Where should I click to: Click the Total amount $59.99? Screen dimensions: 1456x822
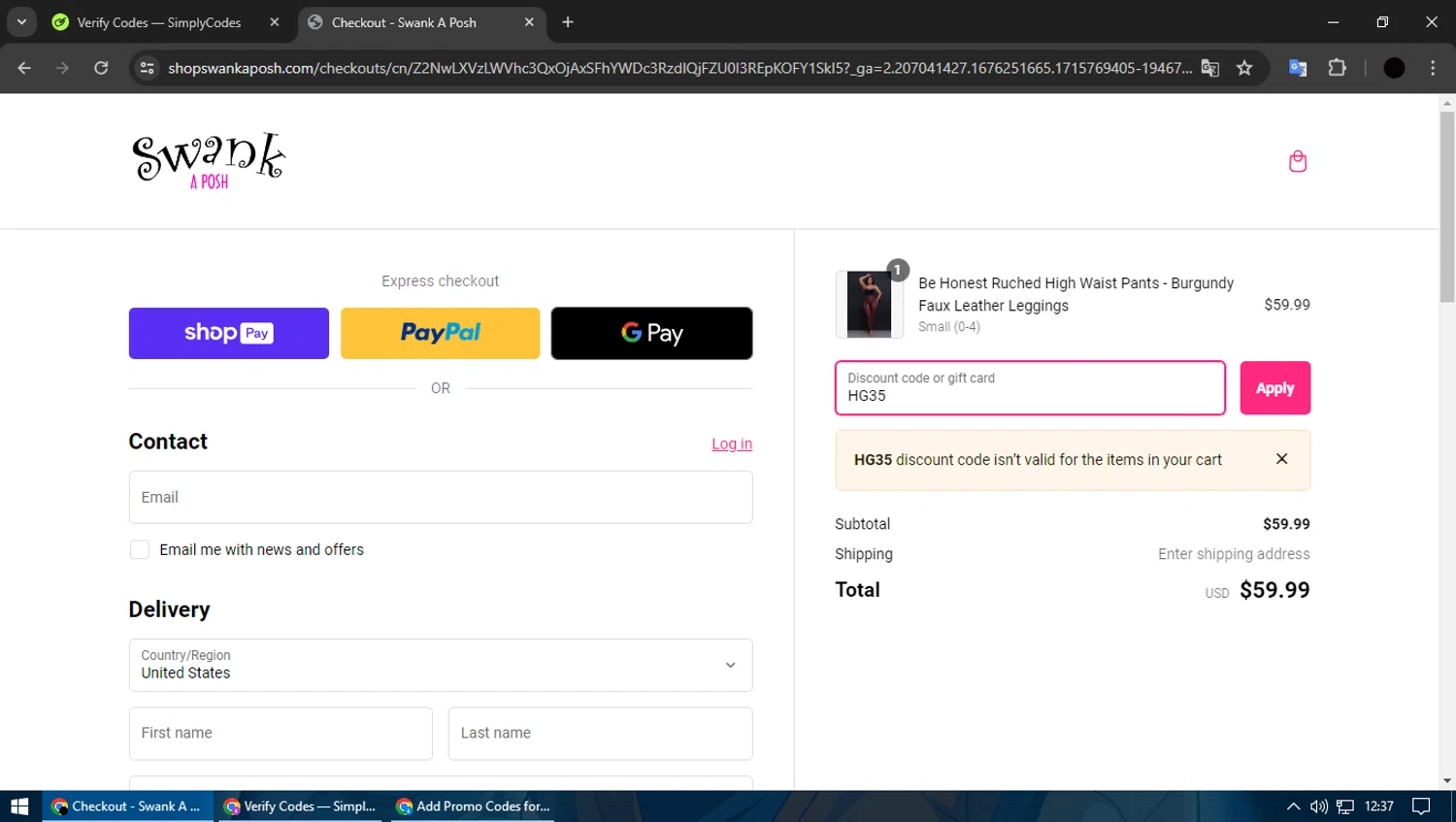coord(1274,590)
